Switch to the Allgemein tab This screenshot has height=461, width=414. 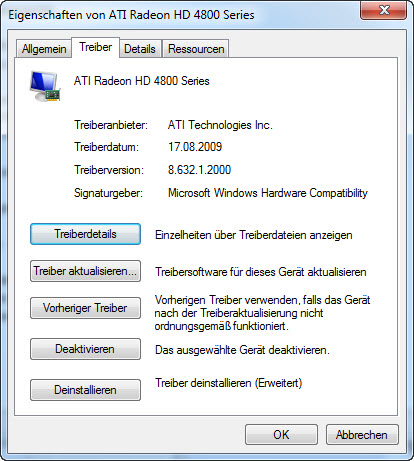44,49
